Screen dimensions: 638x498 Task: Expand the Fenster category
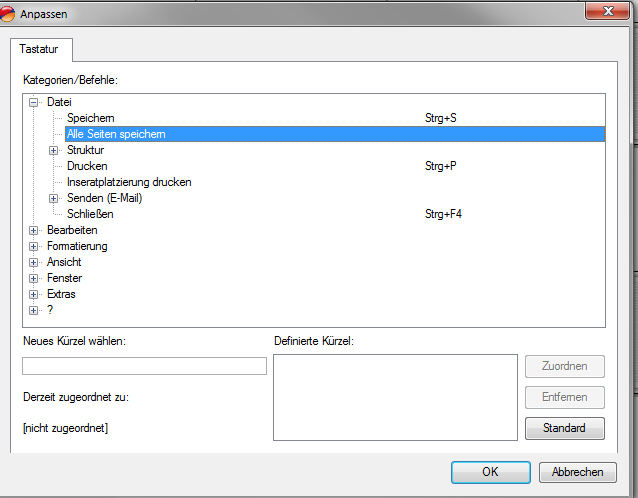pos(34,278)
